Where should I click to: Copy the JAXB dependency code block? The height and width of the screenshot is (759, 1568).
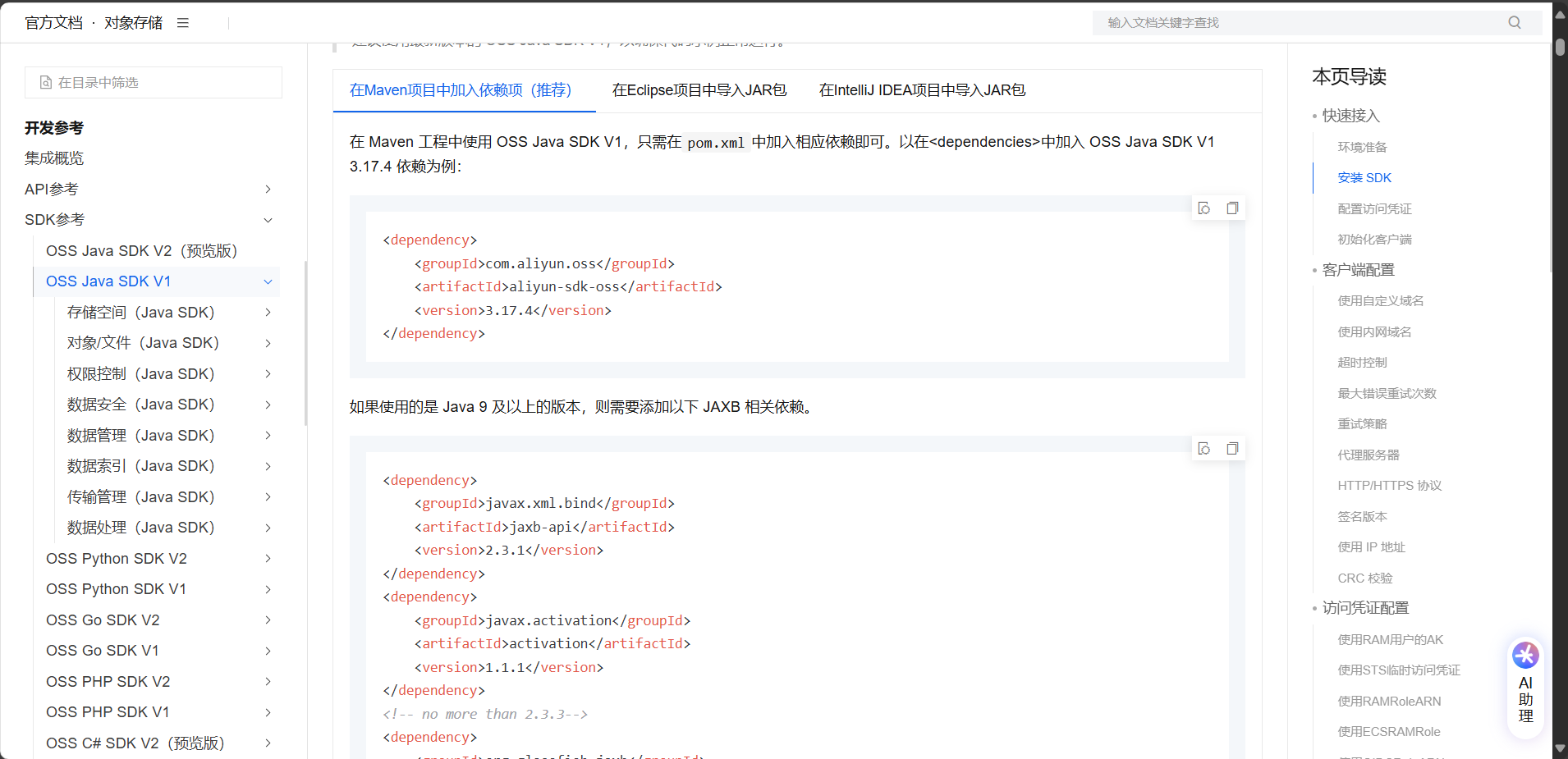[x=1232, y=449]
